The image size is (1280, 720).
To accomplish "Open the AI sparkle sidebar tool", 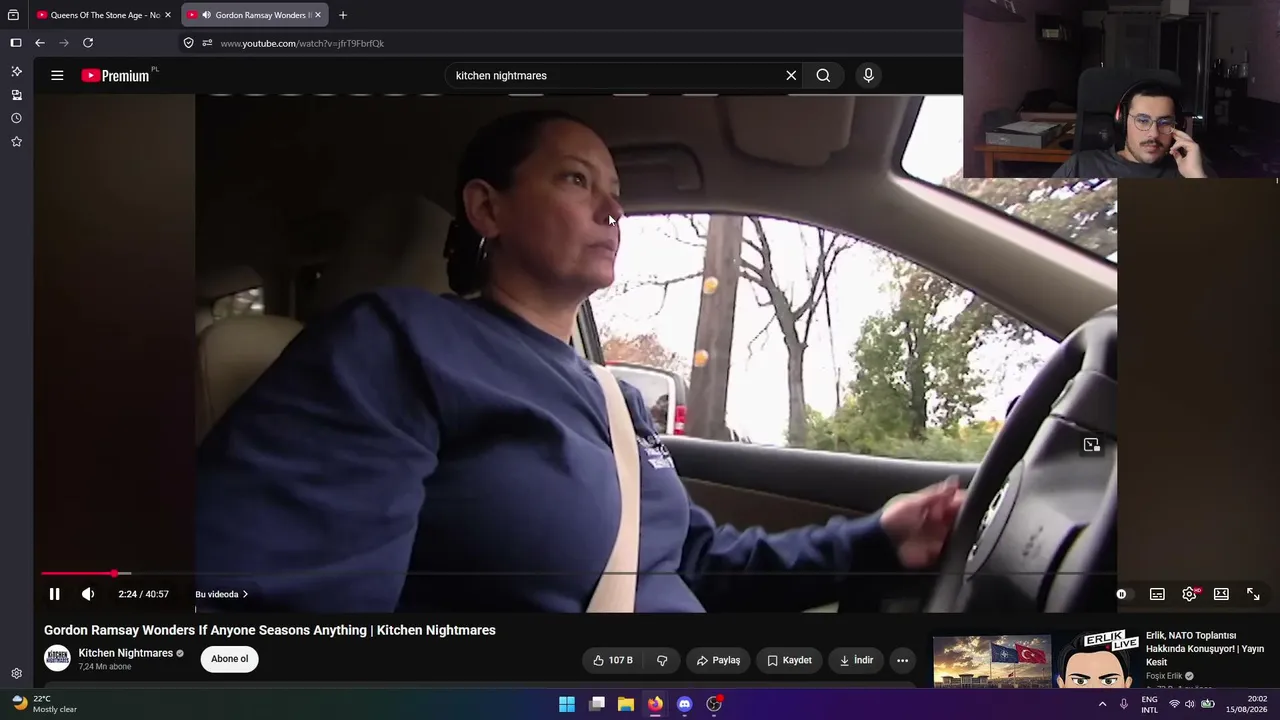I will [x=16, y=71].
